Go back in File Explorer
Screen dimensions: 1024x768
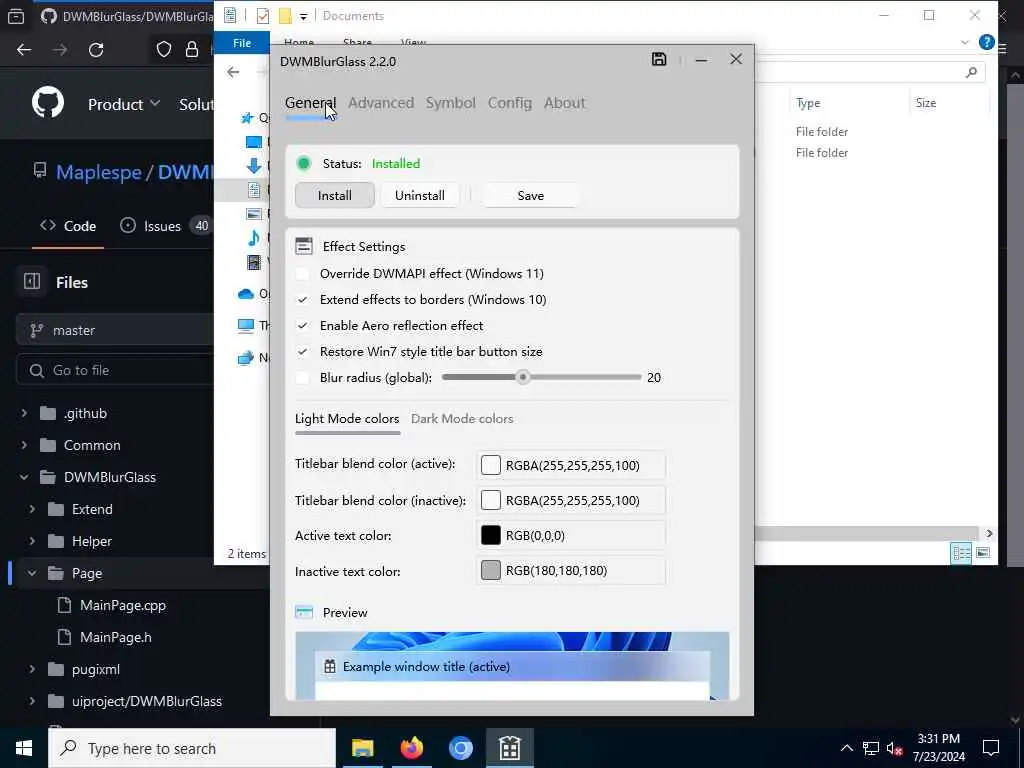(x=233, y=72)
